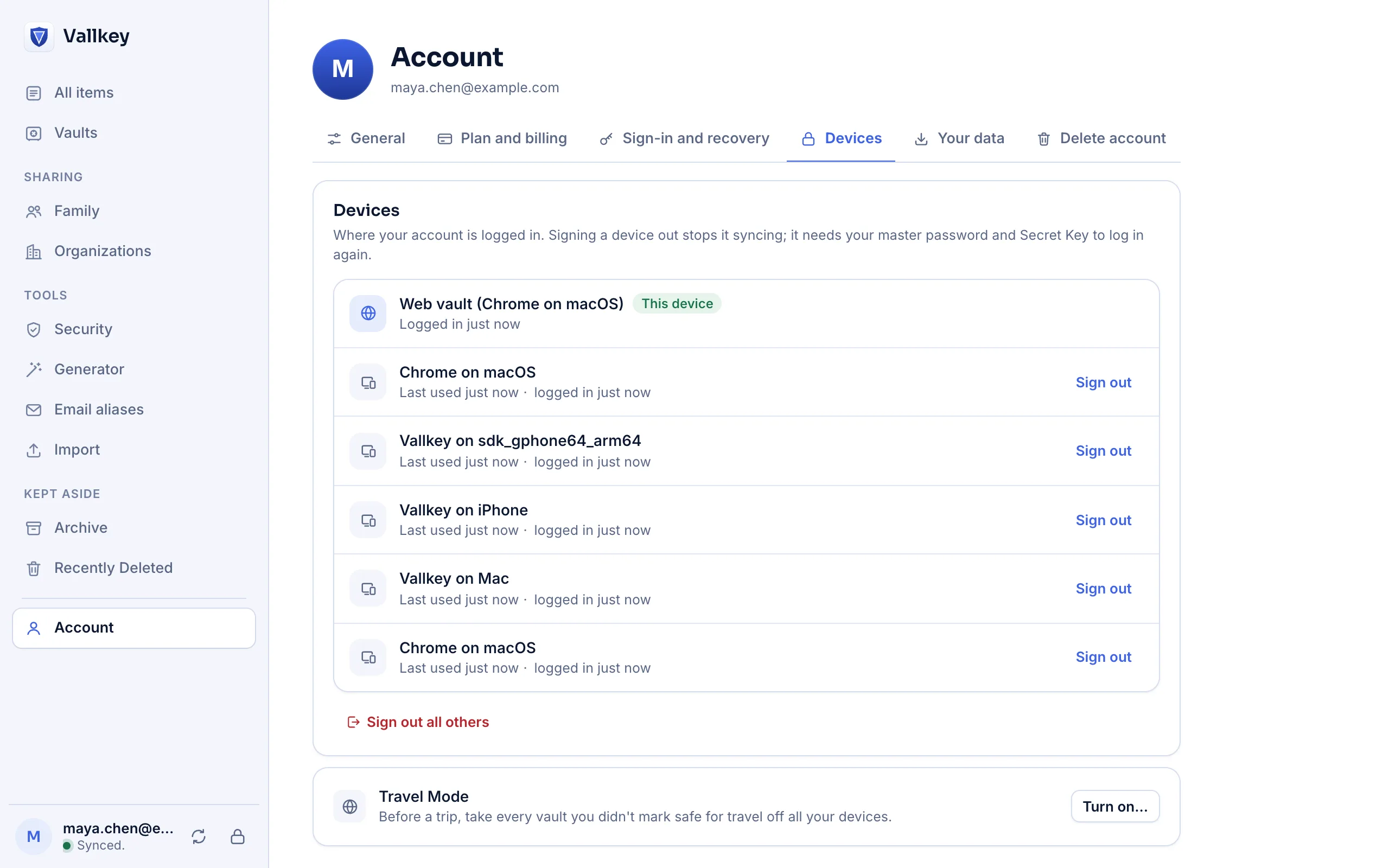
Task: Go to Delete account tab
Action: [x=1101, y=138]
